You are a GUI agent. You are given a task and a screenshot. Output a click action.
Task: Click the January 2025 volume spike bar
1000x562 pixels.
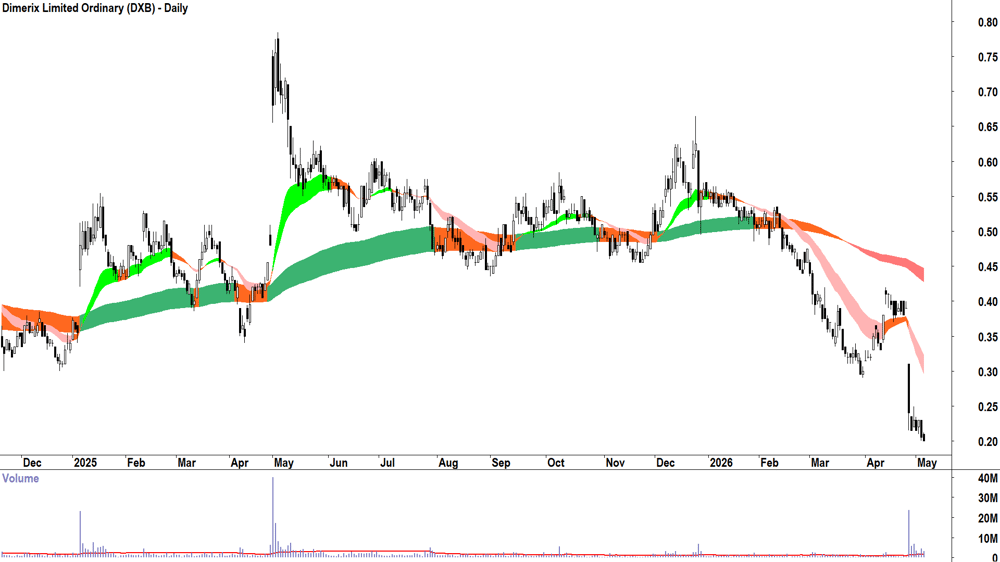(x=80, y=533)
